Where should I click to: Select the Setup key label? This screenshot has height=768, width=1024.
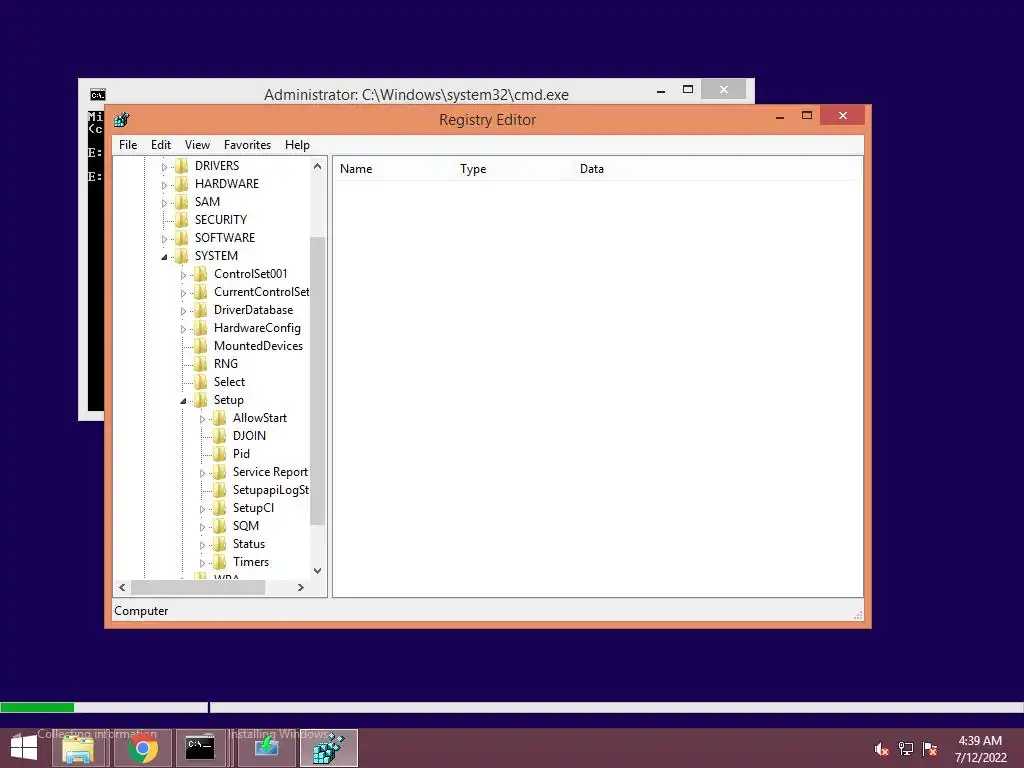pos(229,400)
